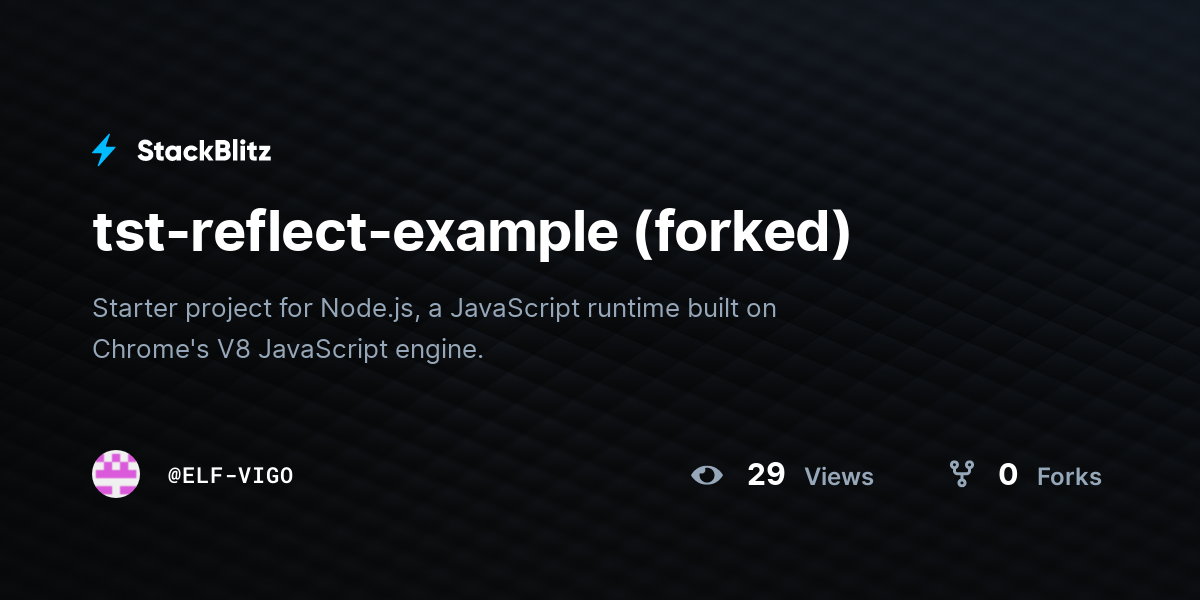Click the Forks label

click(1069, 477)
